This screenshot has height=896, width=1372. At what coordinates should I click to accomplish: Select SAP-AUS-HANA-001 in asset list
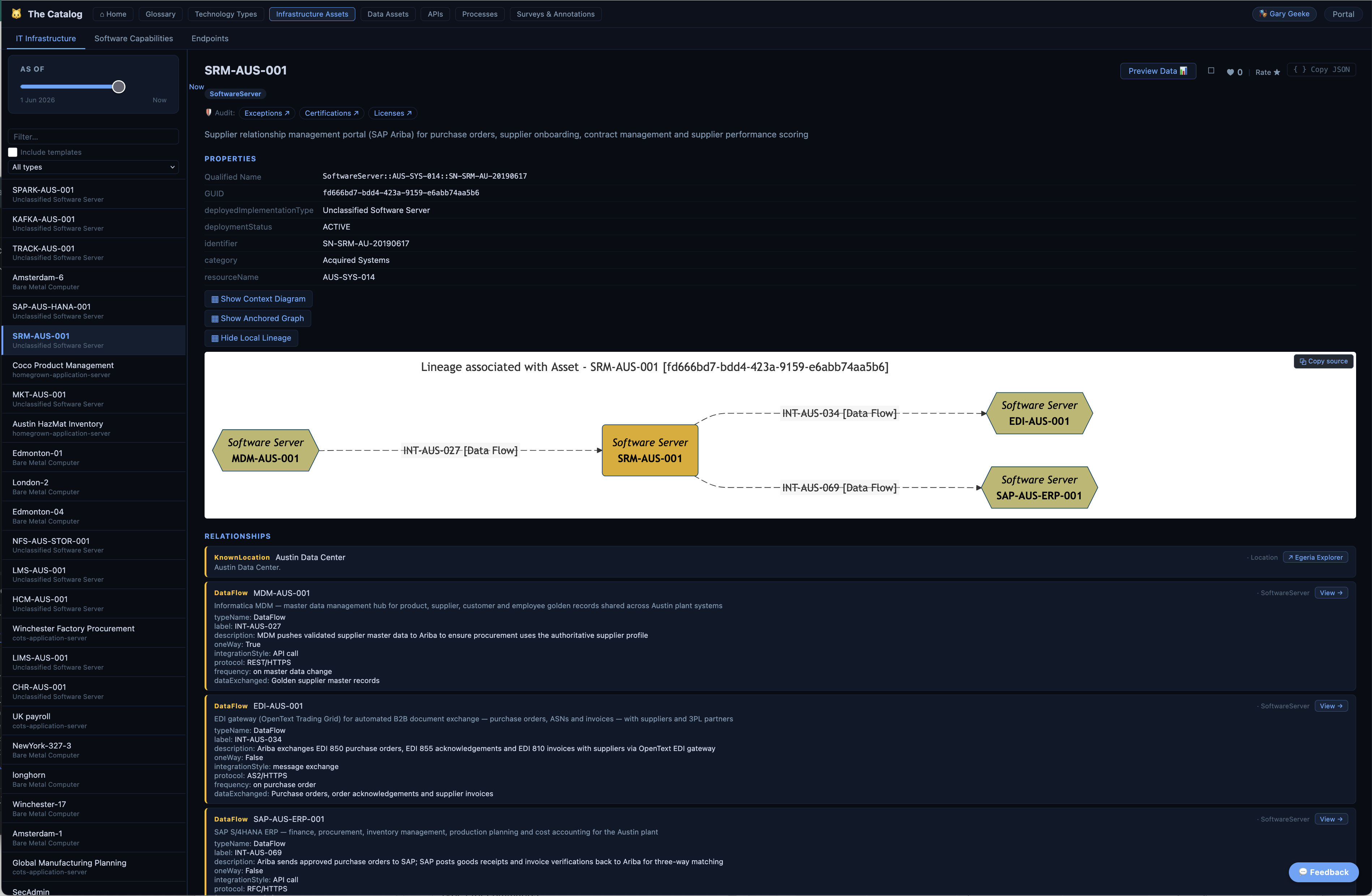tap(93, 311)
